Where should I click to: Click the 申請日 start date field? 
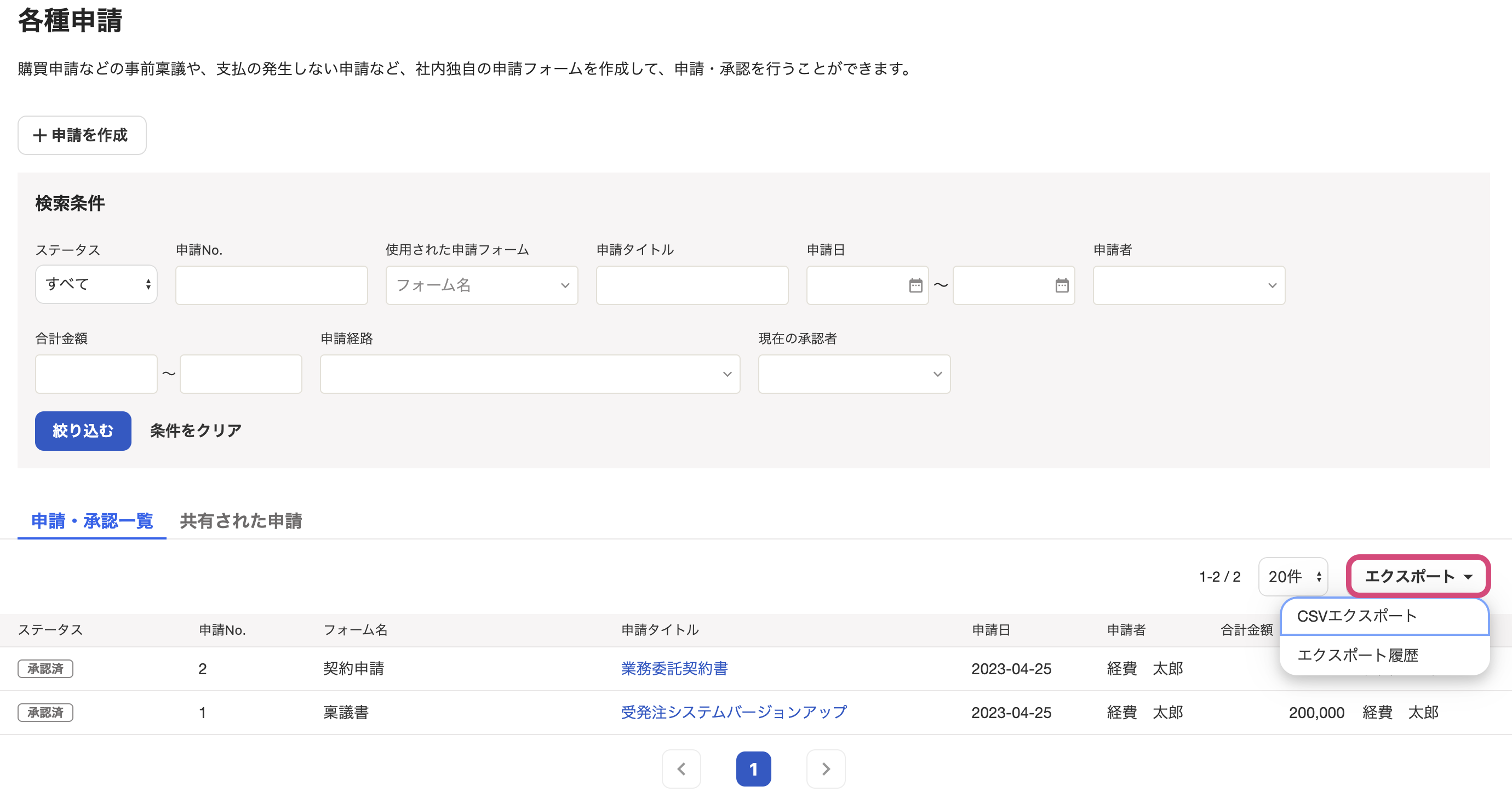click(x=867, y=285)
